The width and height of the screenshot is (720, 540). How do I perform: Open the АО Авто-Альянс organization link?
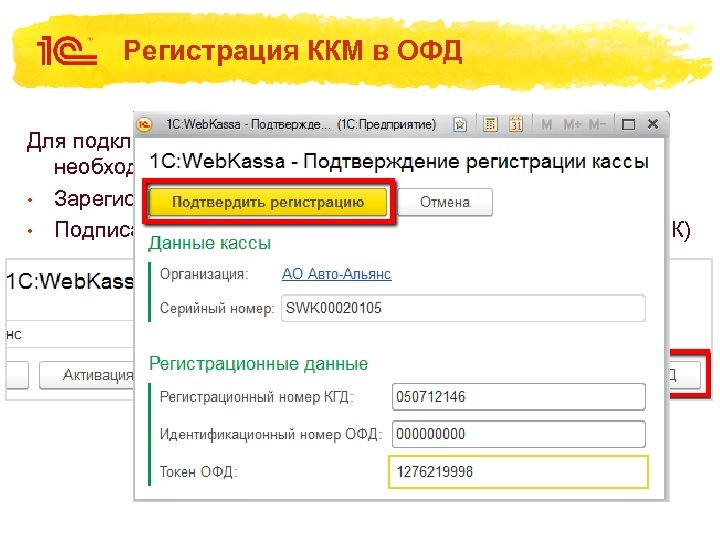click(x=337, y=274)
